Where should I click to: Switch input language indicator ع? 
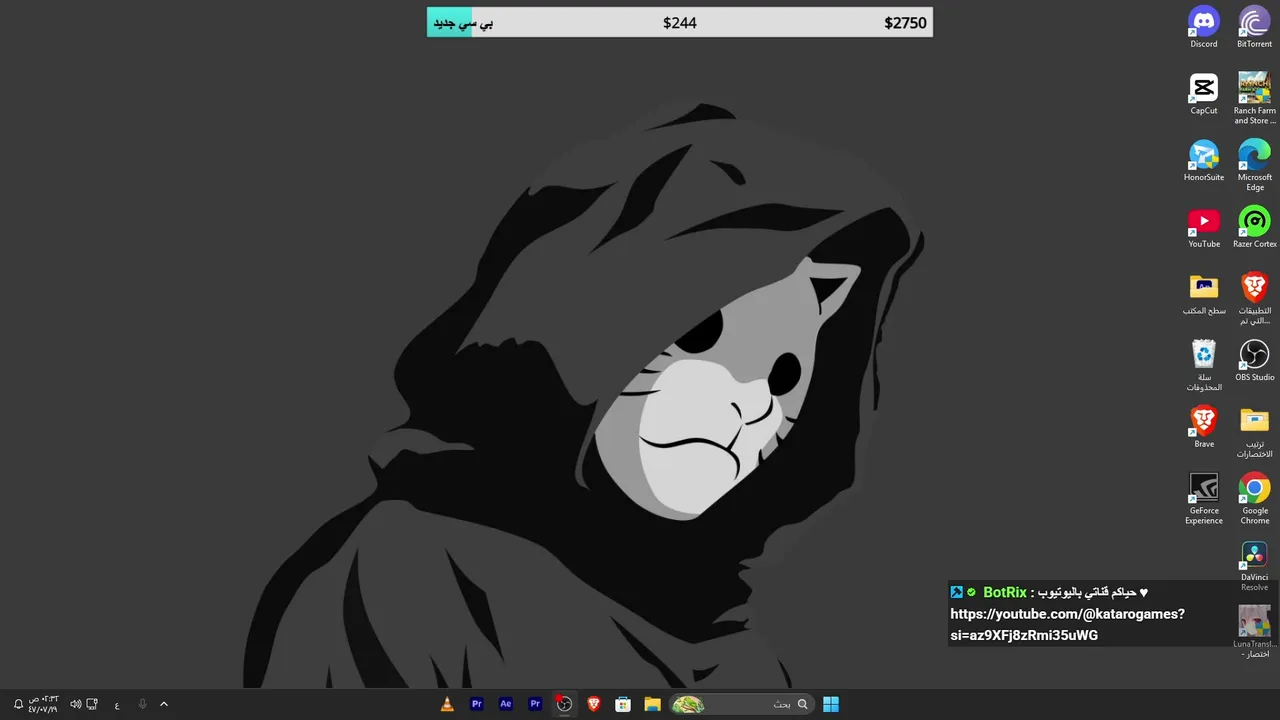pyautogui.click(x=117, y=704)
